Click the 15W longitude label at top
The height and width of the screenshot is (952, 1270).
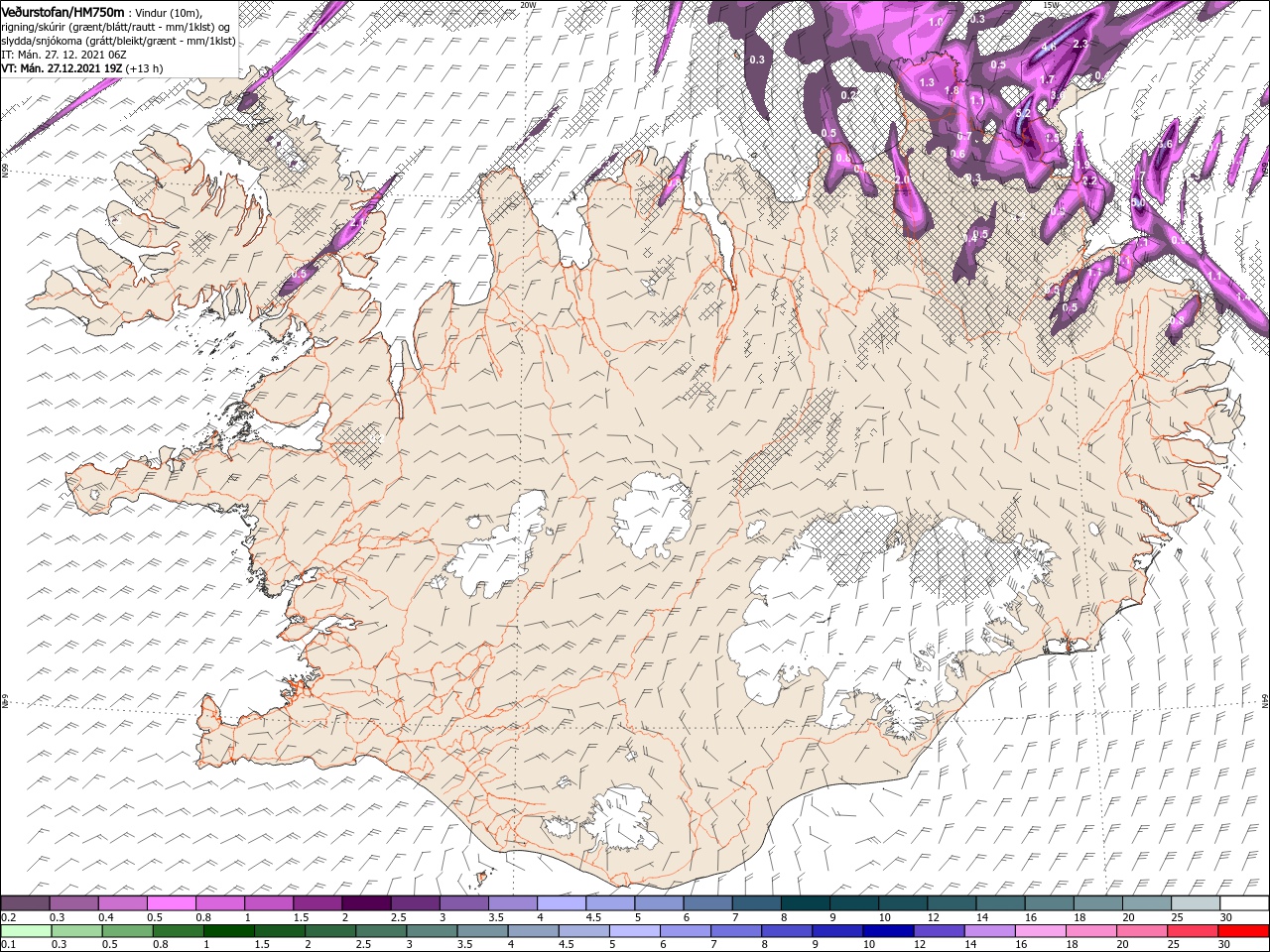tap(1051, 5)
